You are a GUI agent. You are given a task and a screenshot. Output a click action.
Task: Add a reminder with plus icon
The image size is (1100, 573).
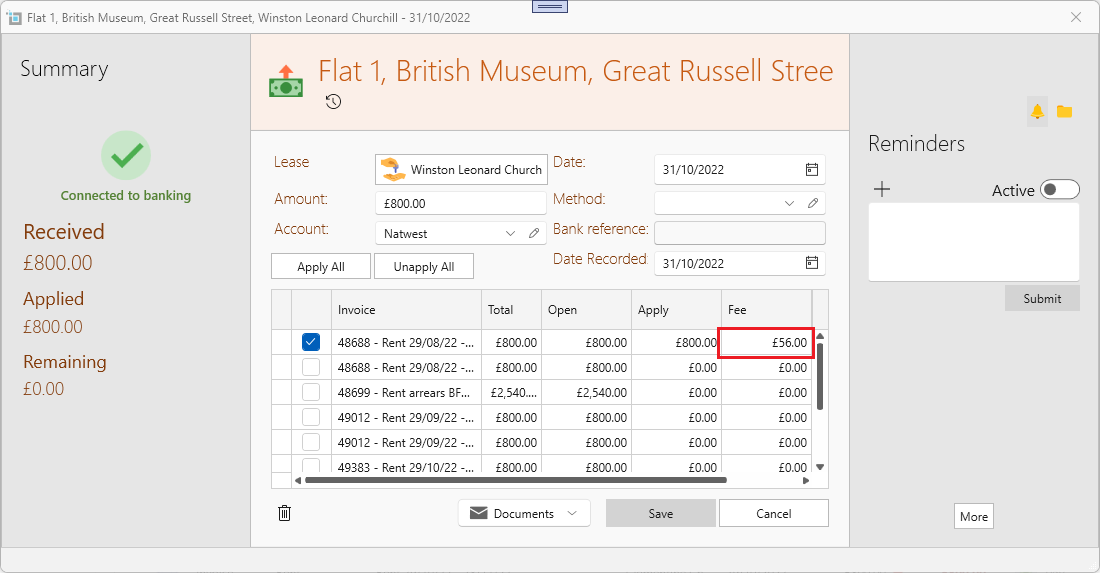tap(882, 190)
